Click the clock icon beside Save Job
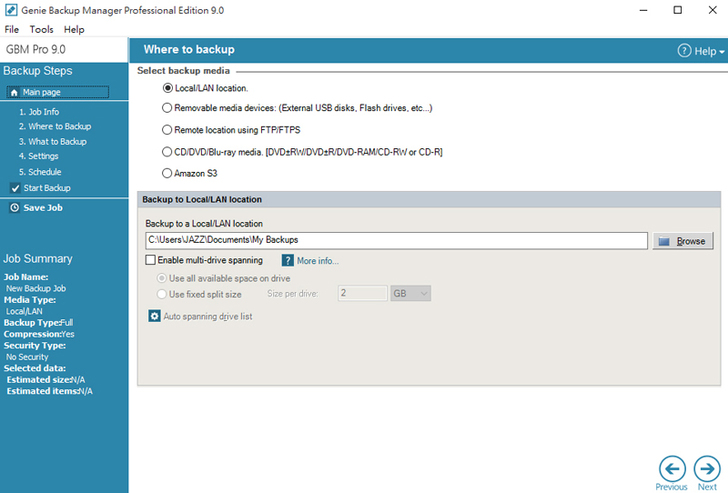 coord(14,208)
